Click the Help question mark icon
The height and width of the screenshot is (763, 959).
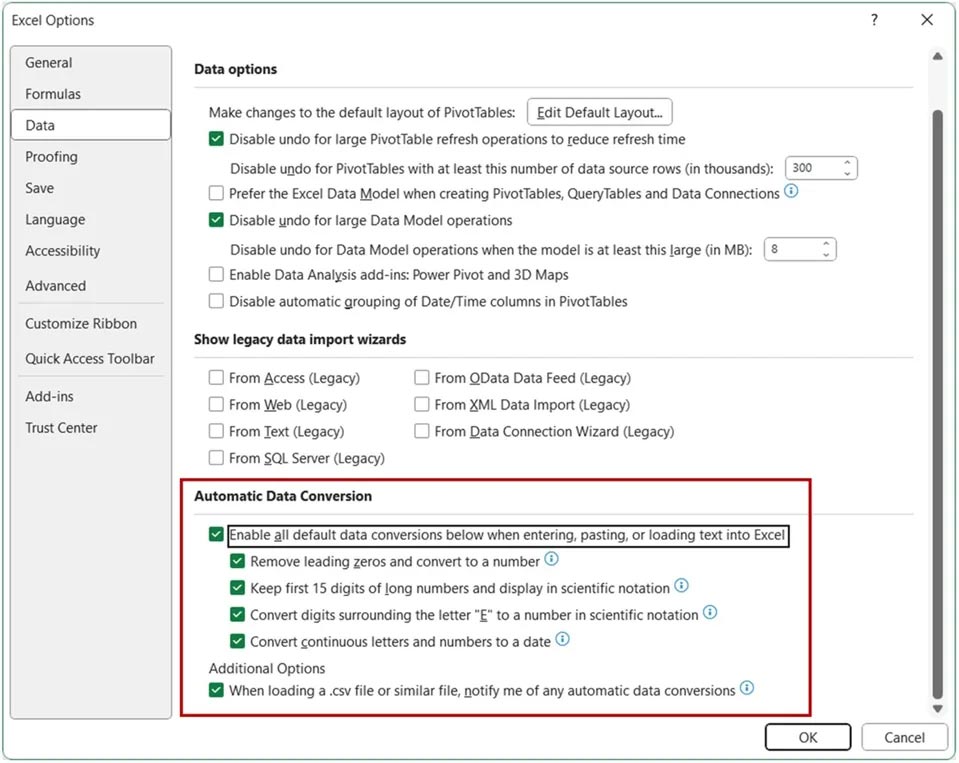(x=873, y=19)
